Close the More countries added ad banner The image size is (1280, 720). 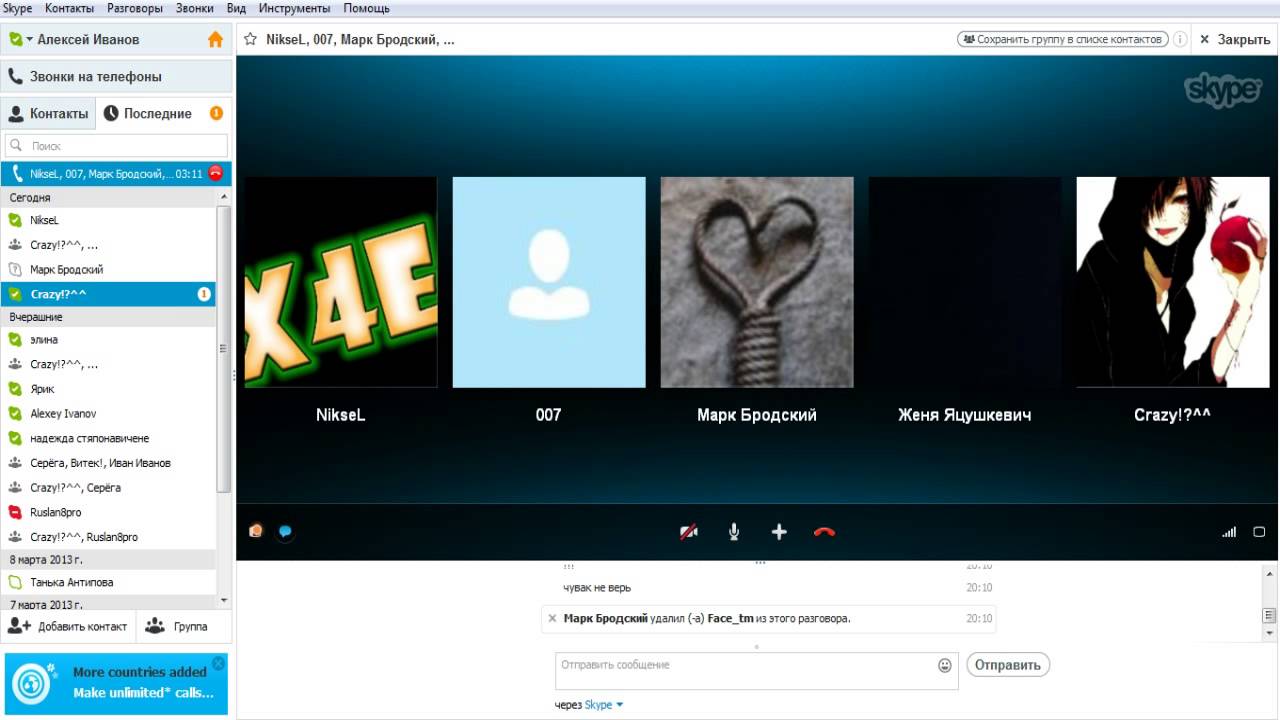pyautogui.click(x=219, y=663)
